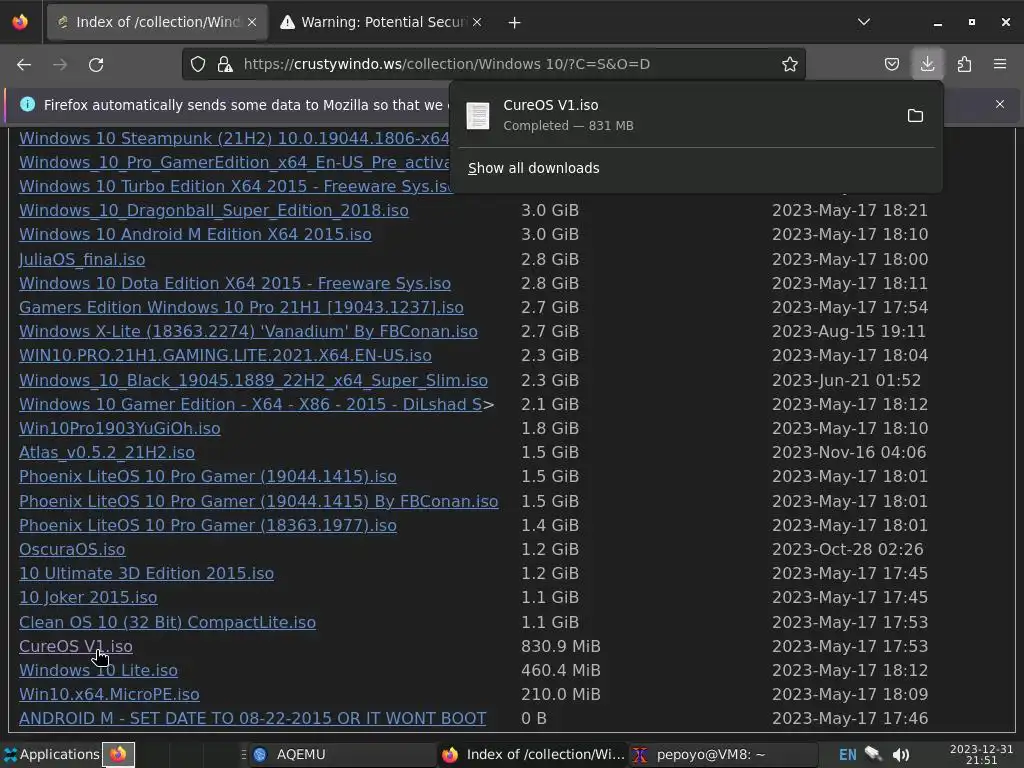
Task: Switch to the AQEMU taskbar window
Action: tap(343, 754)
